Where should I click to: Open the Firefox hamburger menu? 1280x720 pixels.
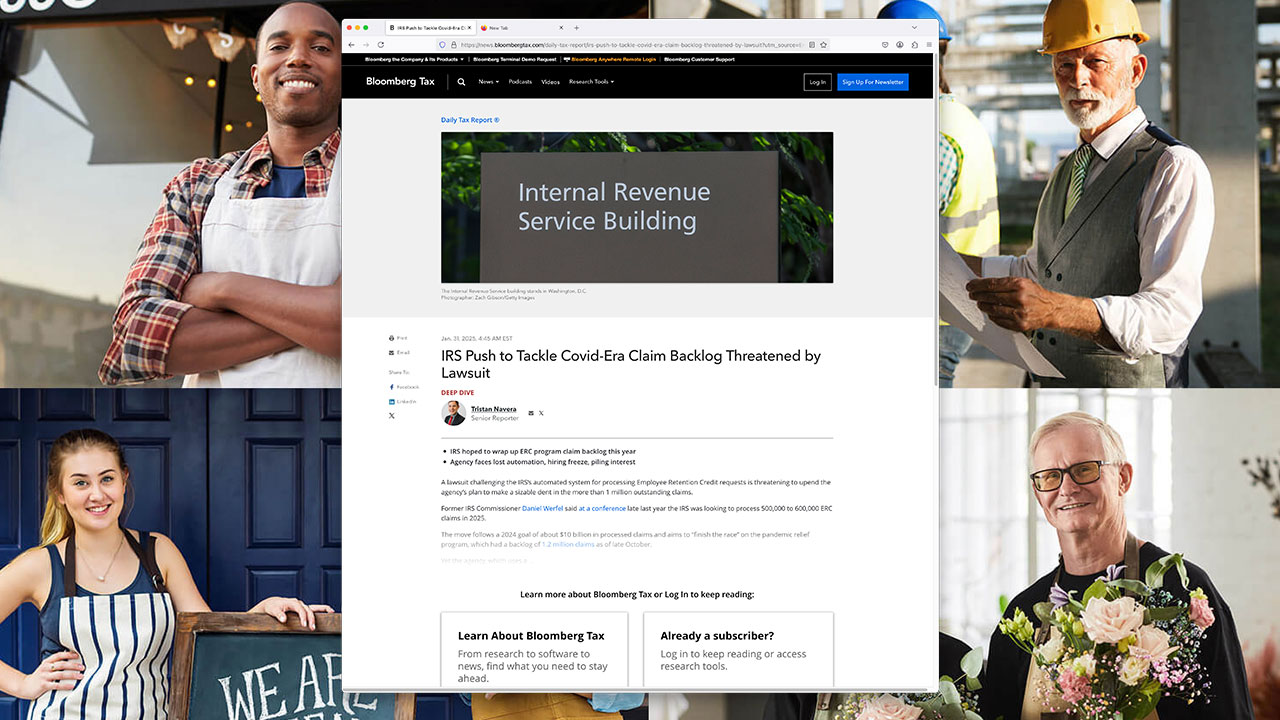tap(929, 45)
